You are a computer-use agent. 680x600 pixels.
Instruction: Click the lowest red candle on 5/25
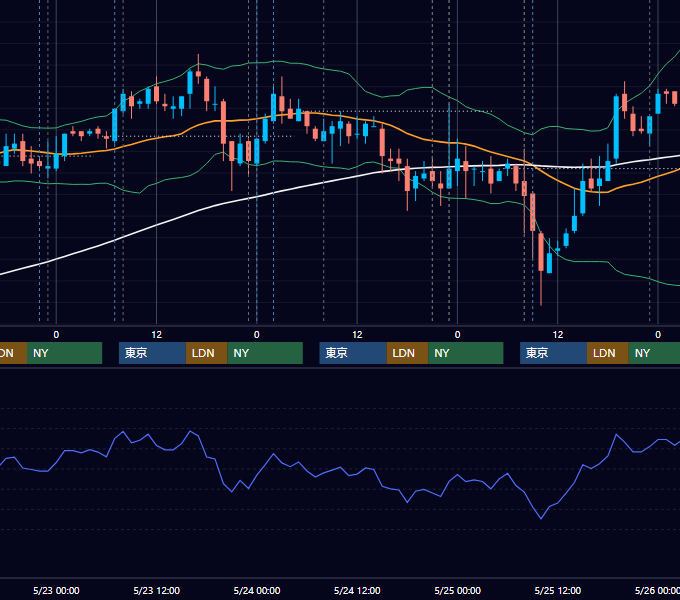(x=541, y=252)
